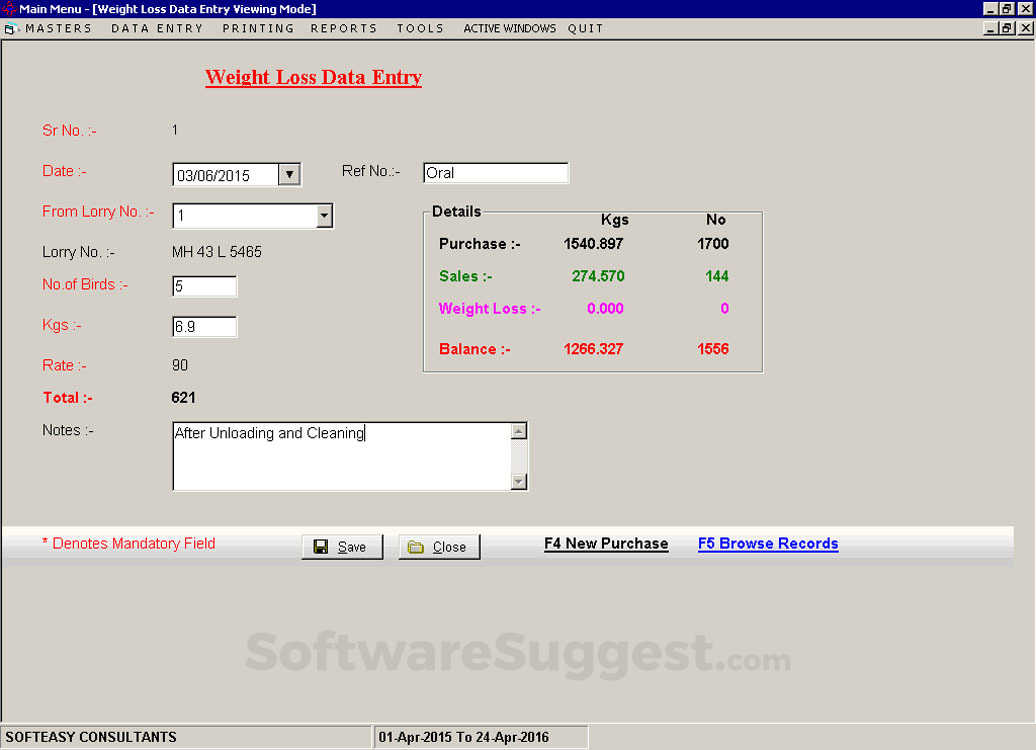Open the DATA ENTRY menu
The height and width of the screenshot is (750, 1036).
click(x=157, y=28)
